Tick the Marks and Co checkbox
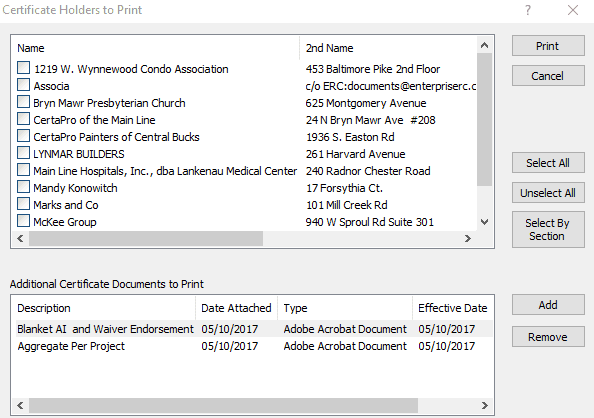 (23, 204)
